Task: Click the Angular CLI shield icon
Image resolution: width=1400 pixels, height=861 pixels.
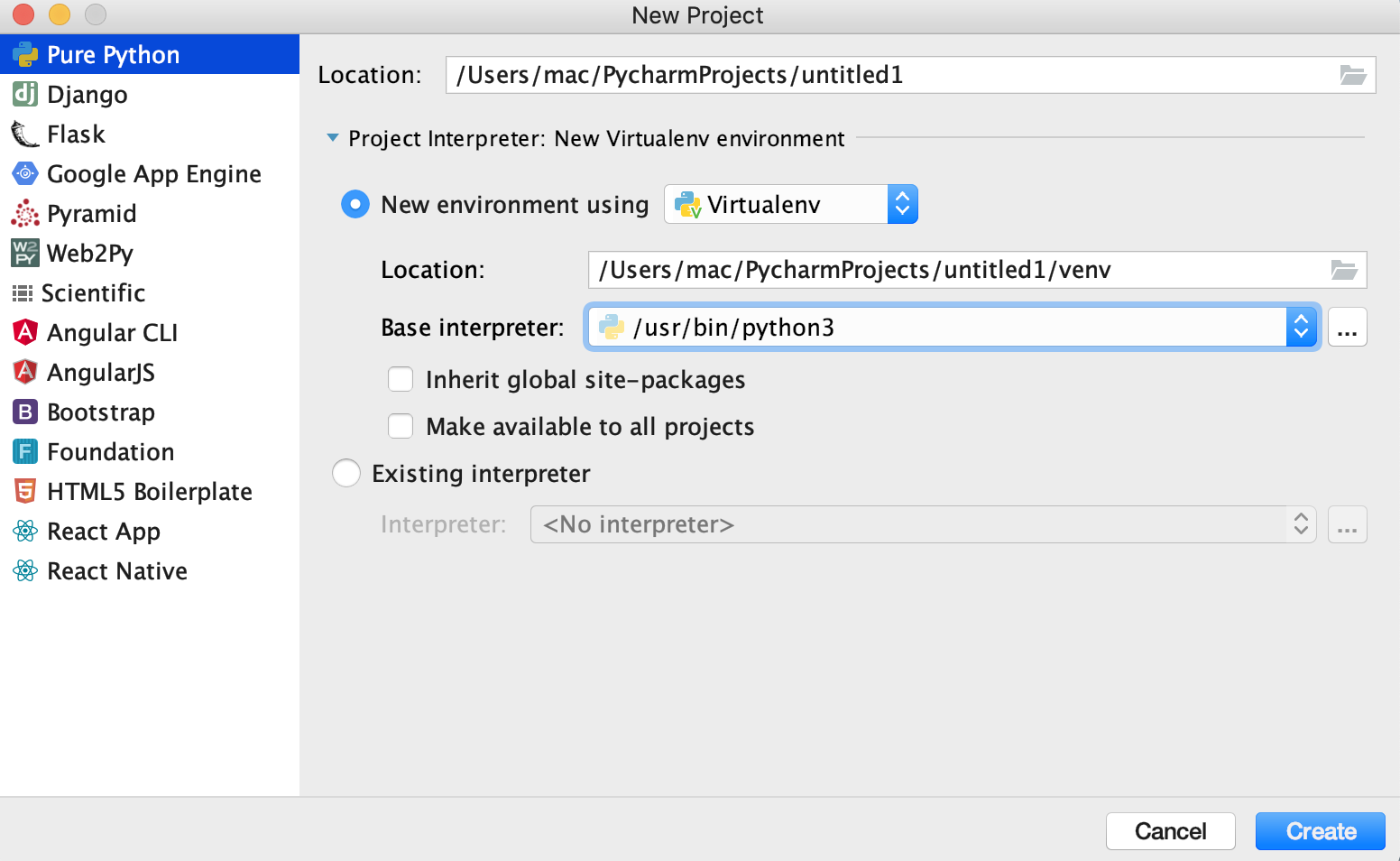Action: pos(25,332)
